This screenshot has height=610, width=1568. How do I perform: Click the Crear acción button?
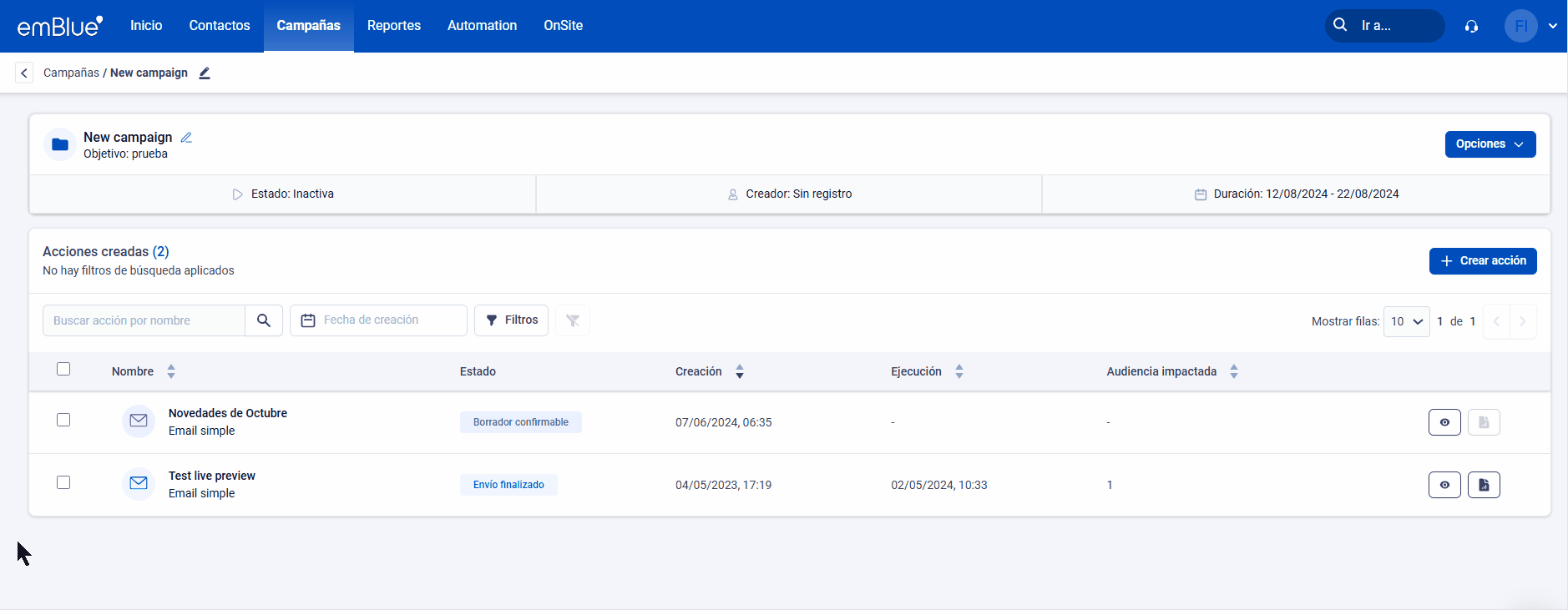point(1483,261)
